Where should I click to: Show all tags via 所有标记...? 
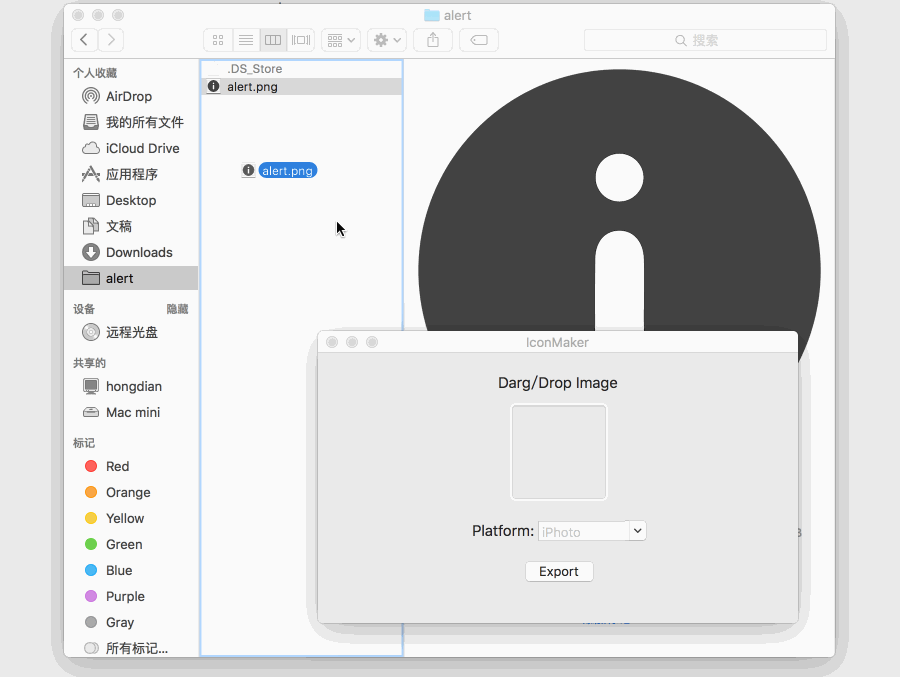[131, 648]
